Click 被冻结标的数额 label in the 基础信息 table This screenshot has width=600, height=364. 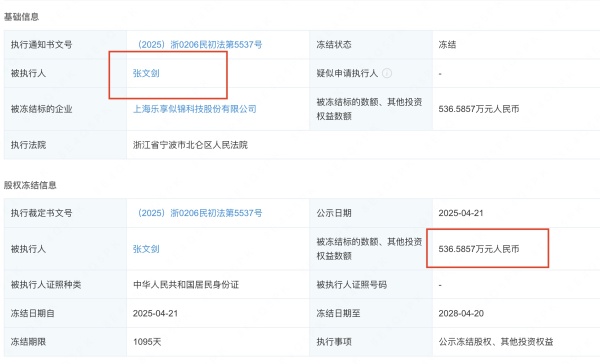pyautogui.click(x=369, y=109)
